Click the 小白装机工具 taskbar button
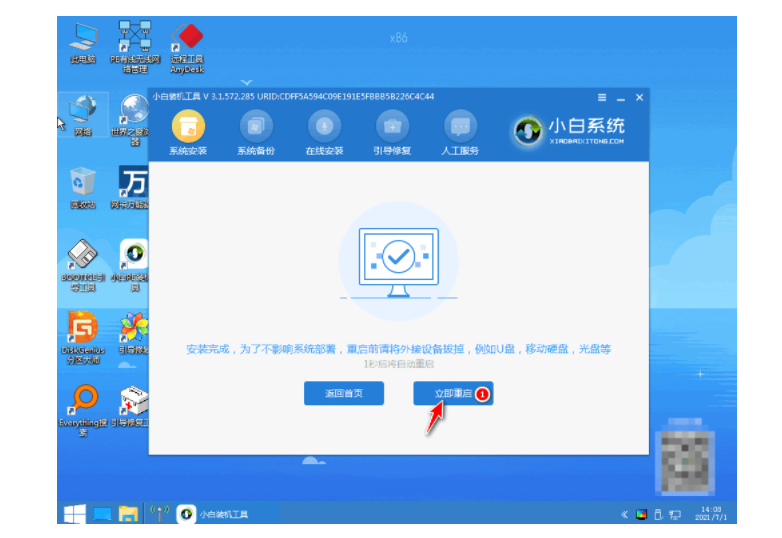Screen dimensions: 782x538 (x=214, y=514)
